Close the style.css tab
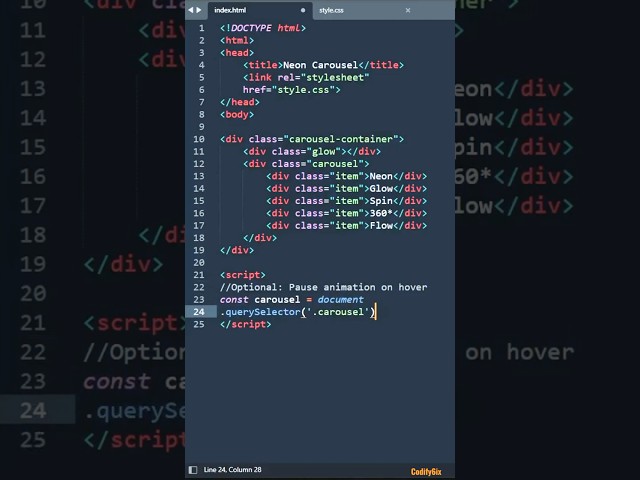The image size is (640, 480). click(408, 11)
